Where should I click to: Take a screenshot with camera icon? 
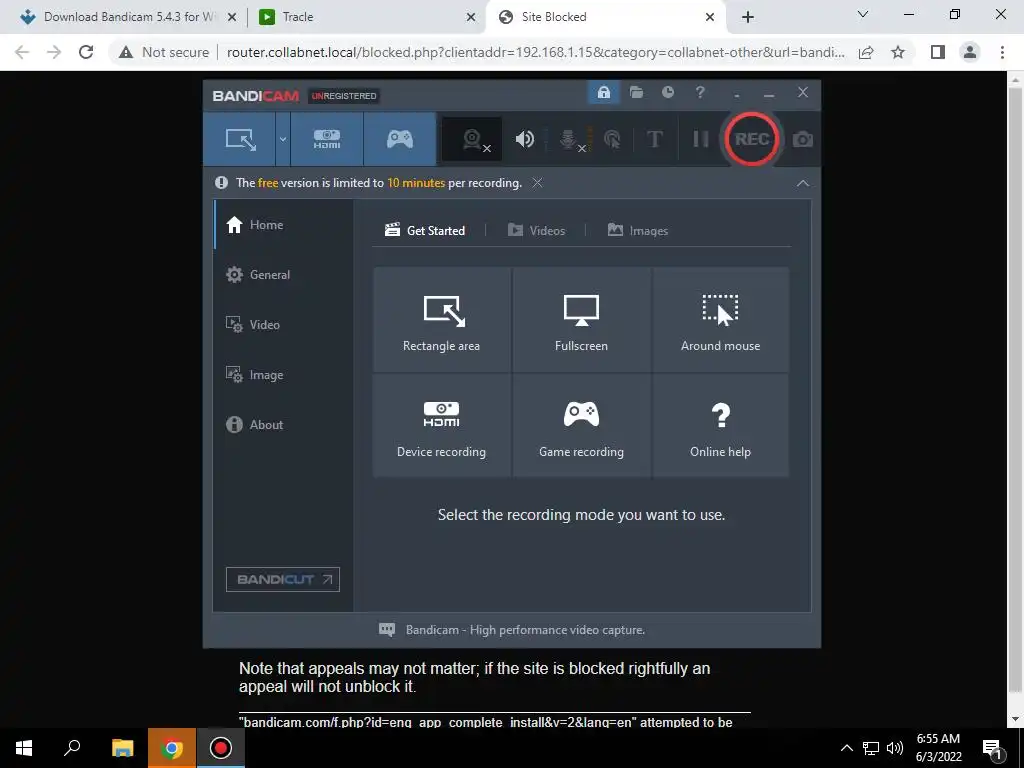803,139
